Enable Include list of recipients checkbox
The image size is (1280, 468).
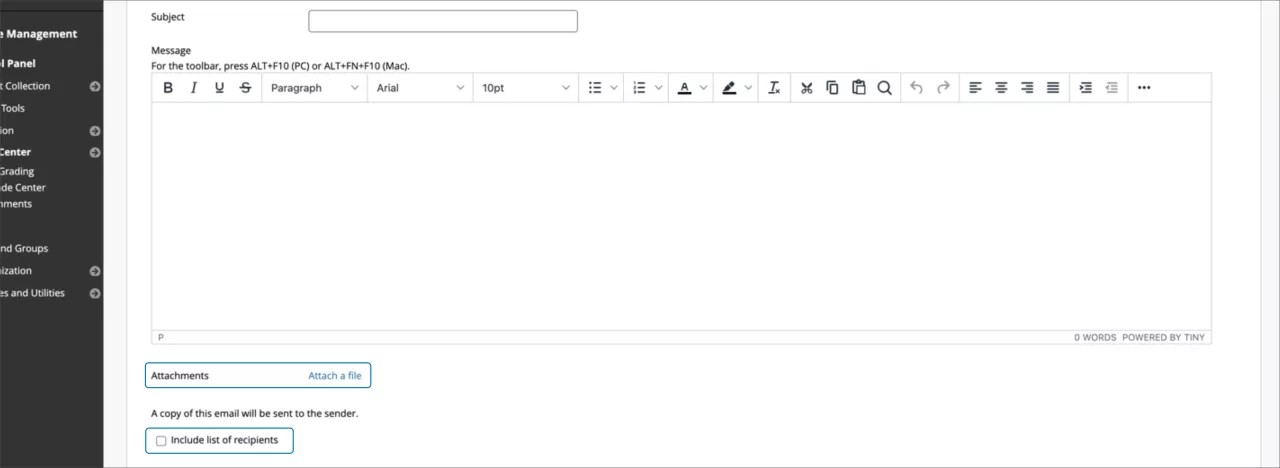point(161,441)
